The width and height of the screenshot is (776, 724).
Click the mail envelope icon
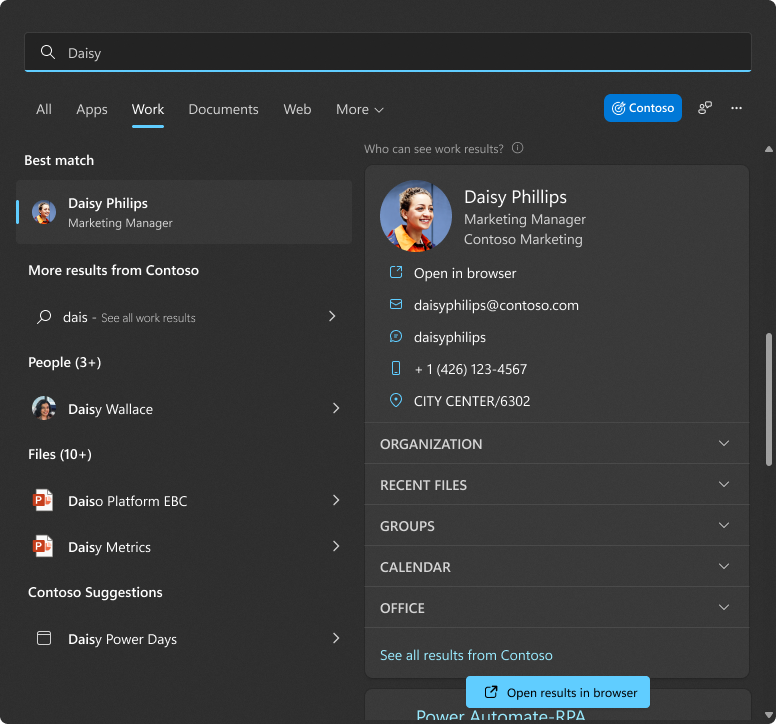396,304
